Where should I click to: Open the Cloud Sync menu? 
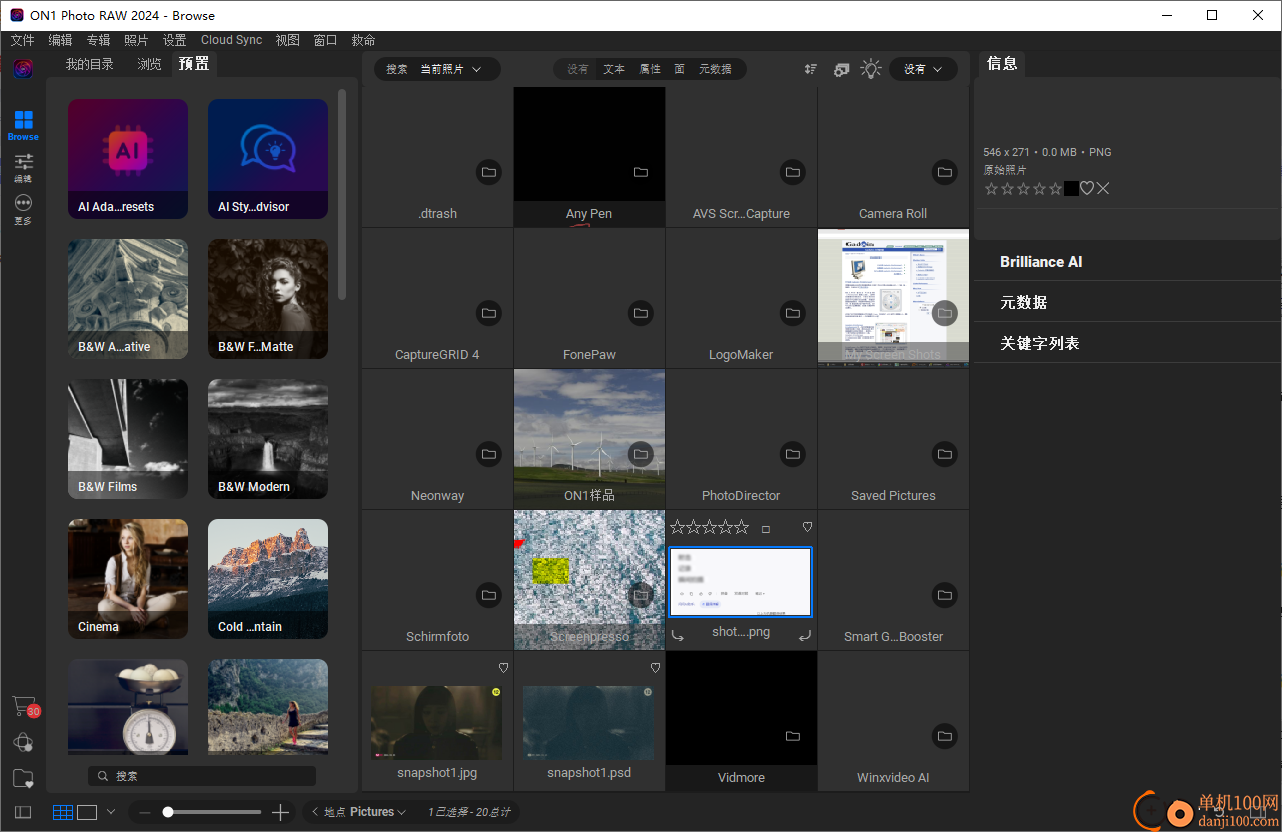[x=231, y=40]
